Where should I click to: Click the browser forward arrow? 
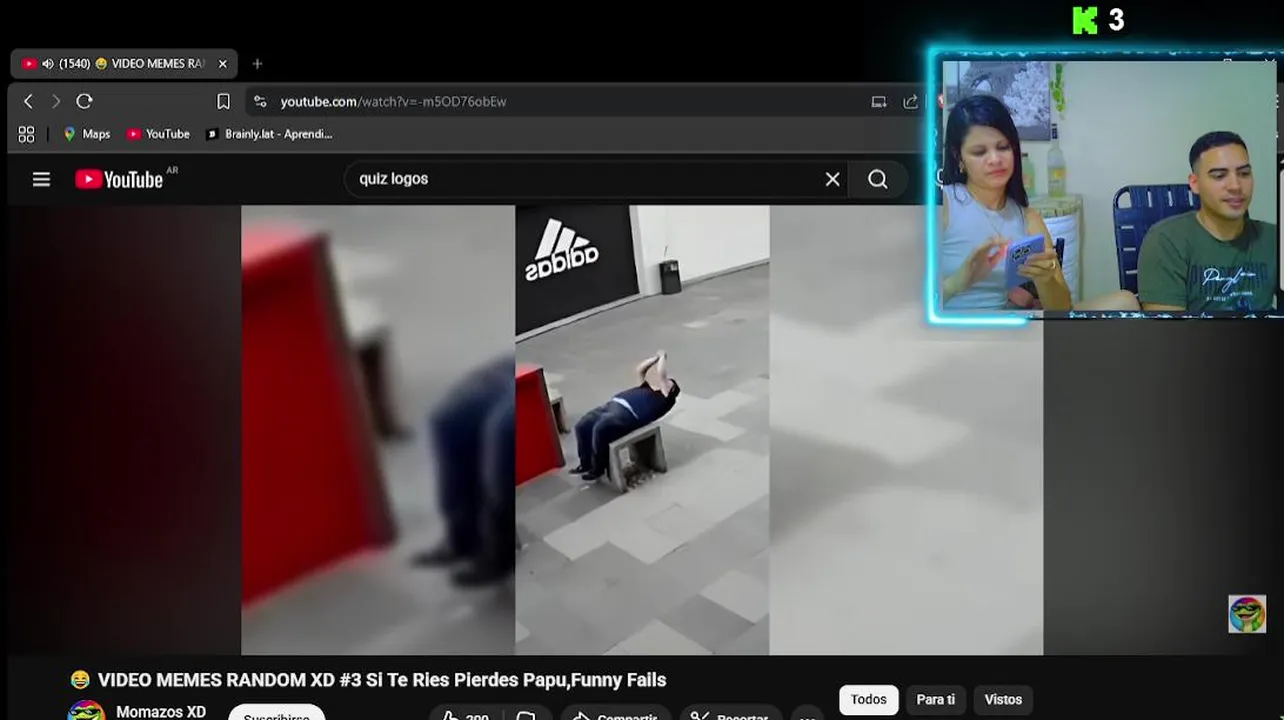(x=56, y=101)
